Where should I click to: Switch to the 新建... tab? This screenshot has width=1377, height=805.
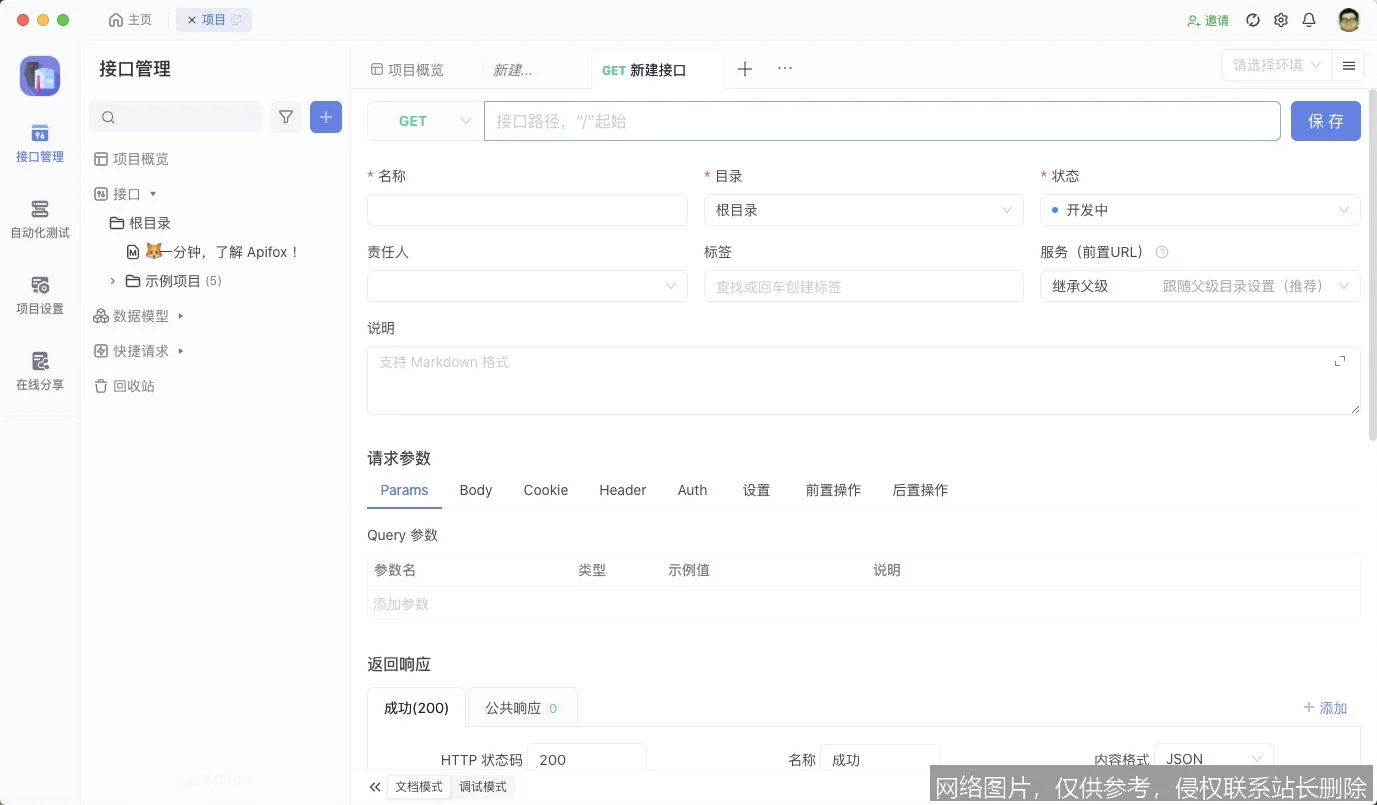click(x=513, y=70)
